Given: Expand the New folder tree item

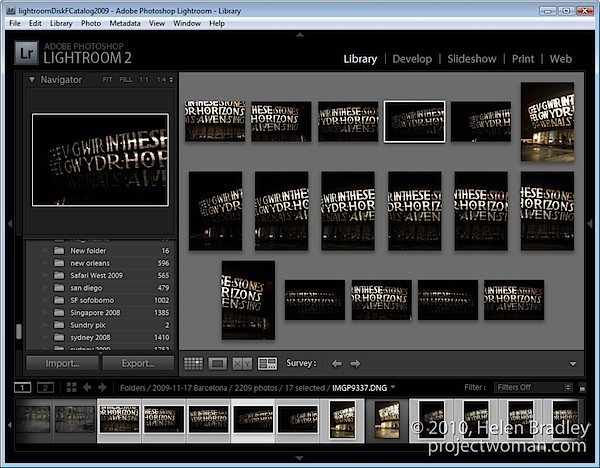Looking at the screenshot, I should [x=45, y=251].
